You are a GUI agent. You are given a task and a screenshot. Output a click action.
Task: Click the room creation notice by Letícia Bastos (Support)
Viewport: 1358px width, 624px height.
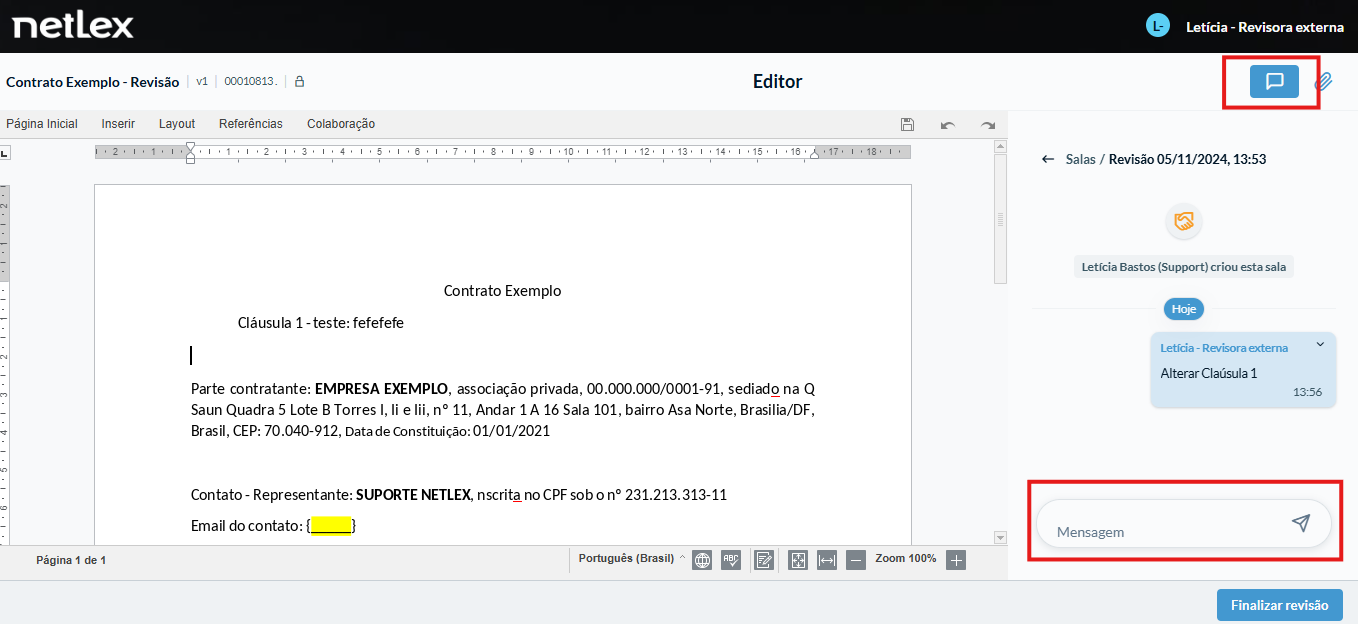(x=1184, y=267)
